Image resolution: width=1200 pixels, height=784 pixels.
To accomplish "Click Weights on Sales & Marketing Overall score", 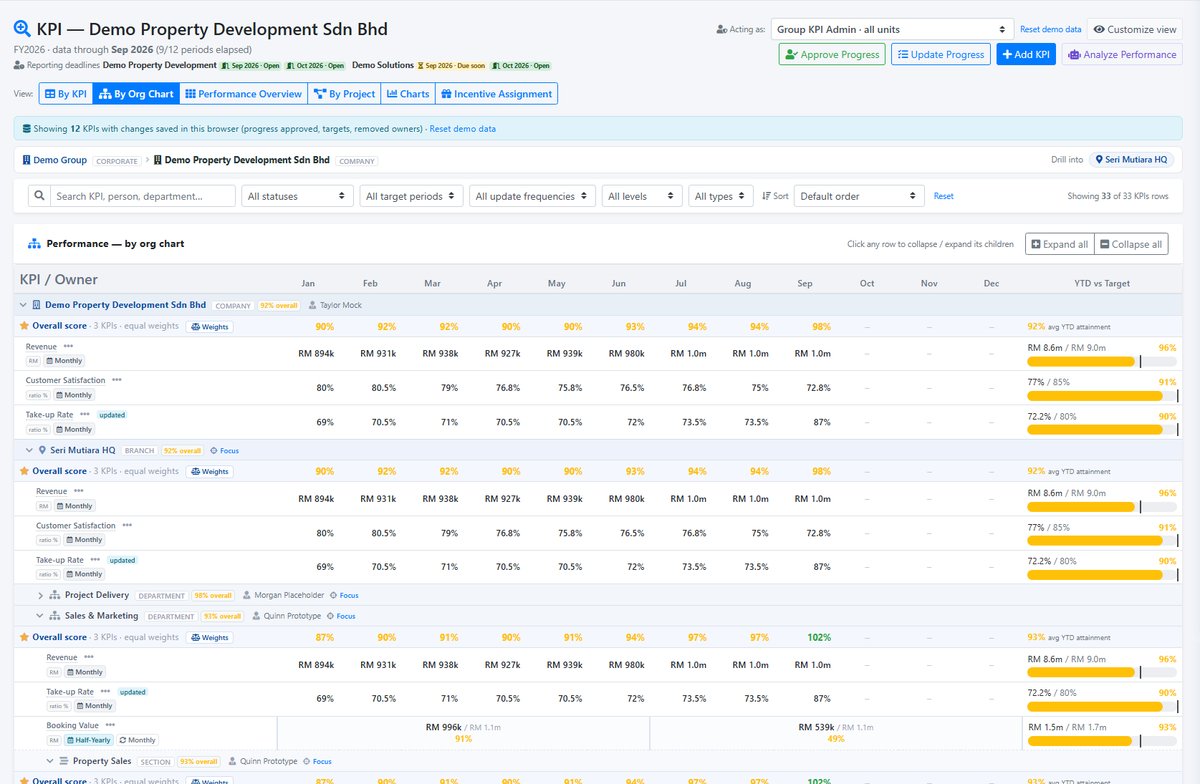I will click(209, 637).
